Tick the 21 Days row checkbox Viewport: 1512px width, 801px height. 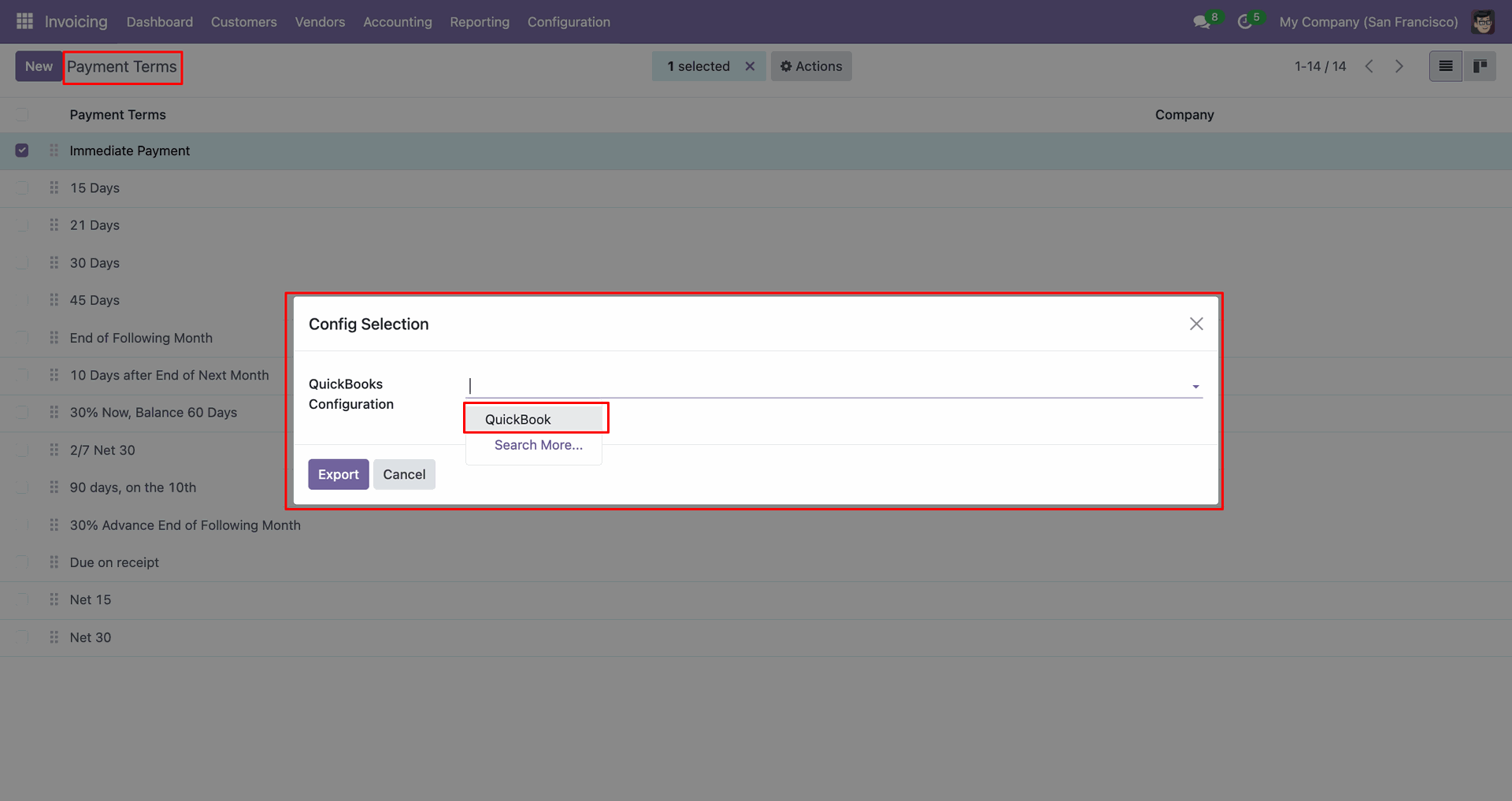[22, 225]
